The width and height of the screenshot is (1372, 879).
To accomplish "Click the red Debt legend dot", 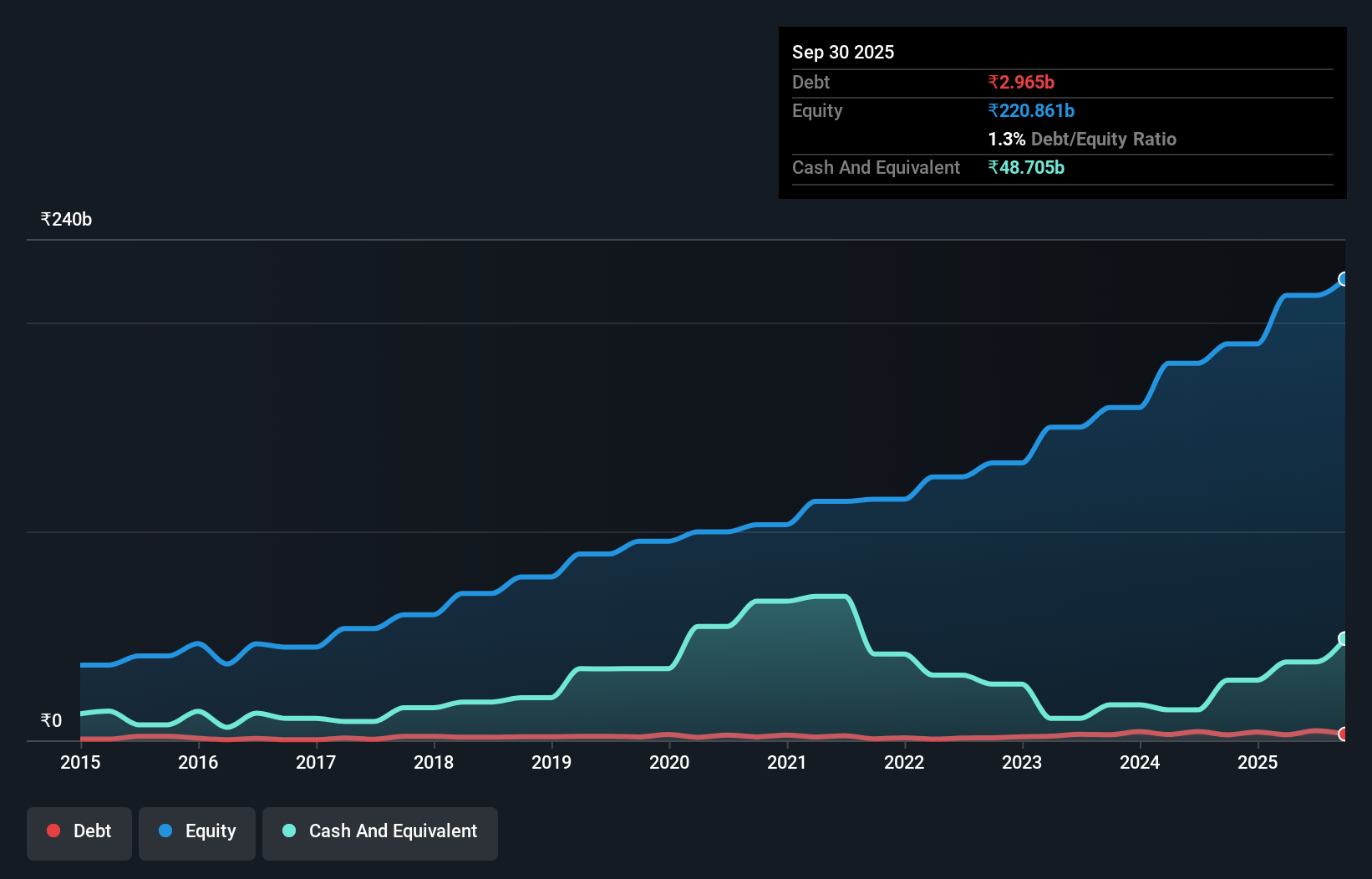I will (53, 831).
